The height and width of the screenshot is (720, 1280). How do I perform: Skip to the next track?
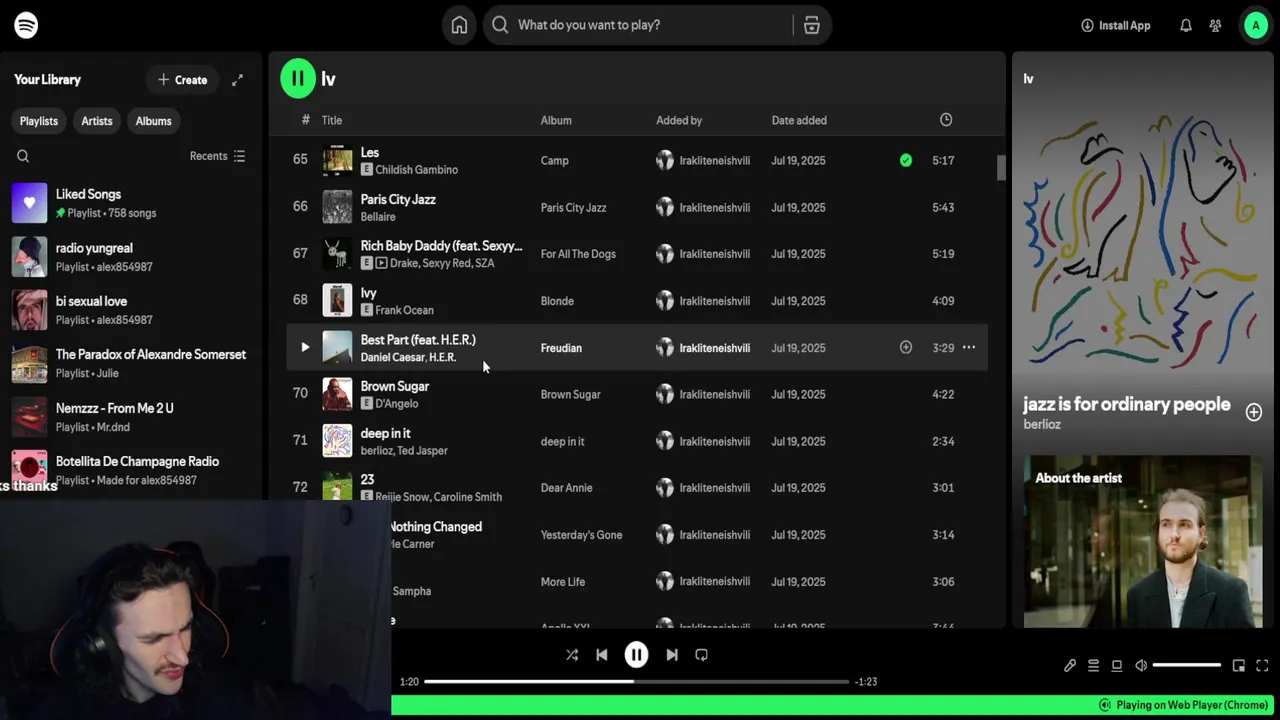point(672,655)
